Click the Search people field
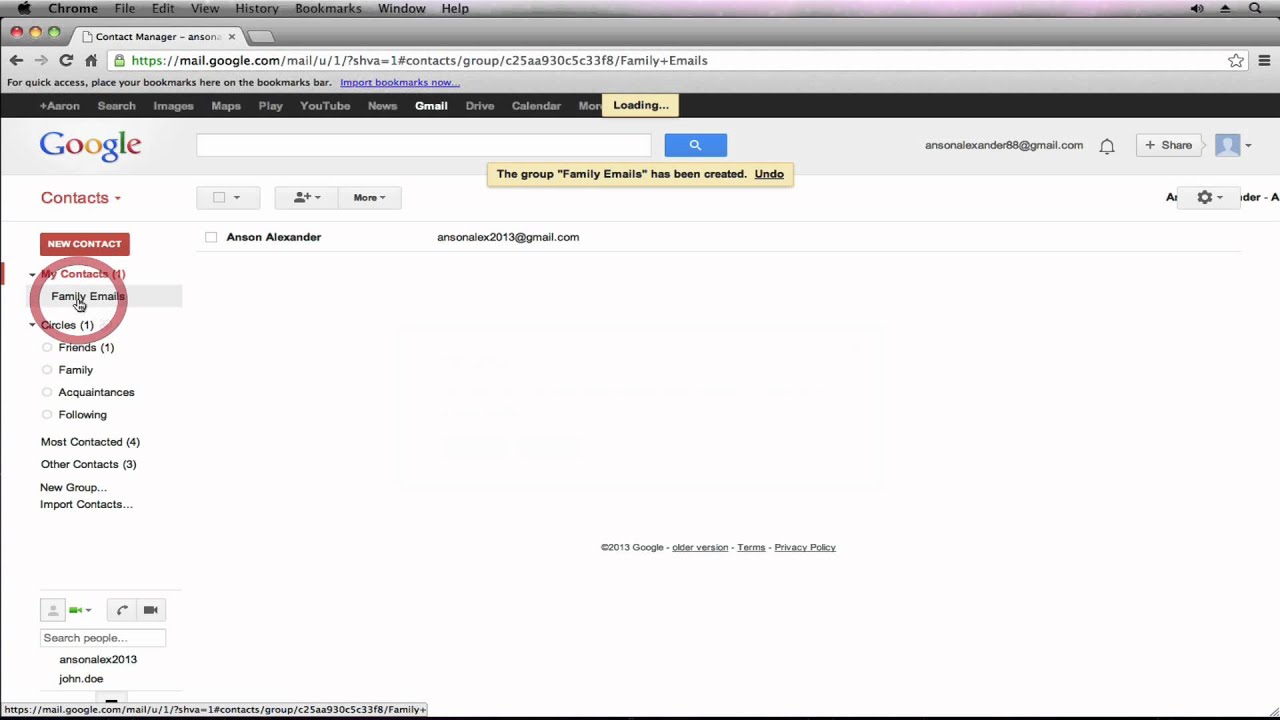This screenshot has width=1280, height=720. click(103, 638)
